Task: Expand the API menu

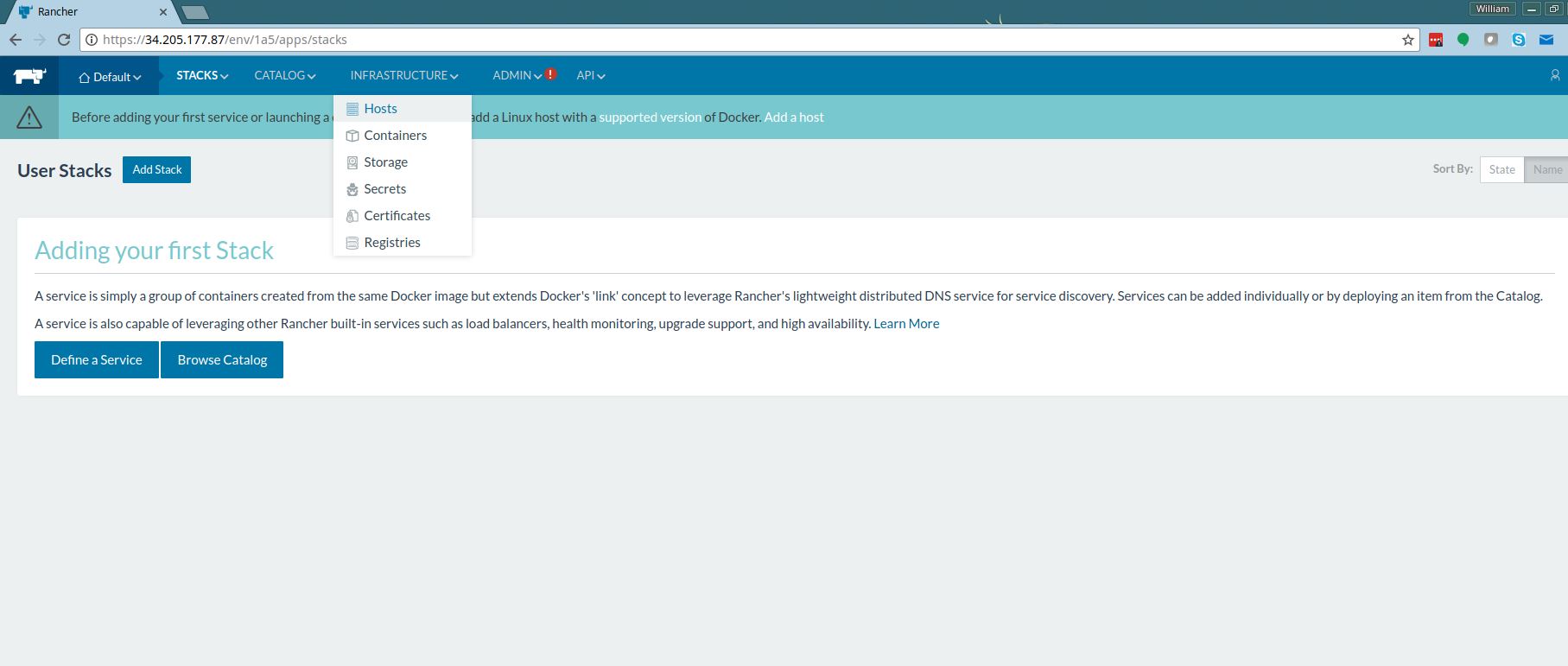Action: (591, 75)
